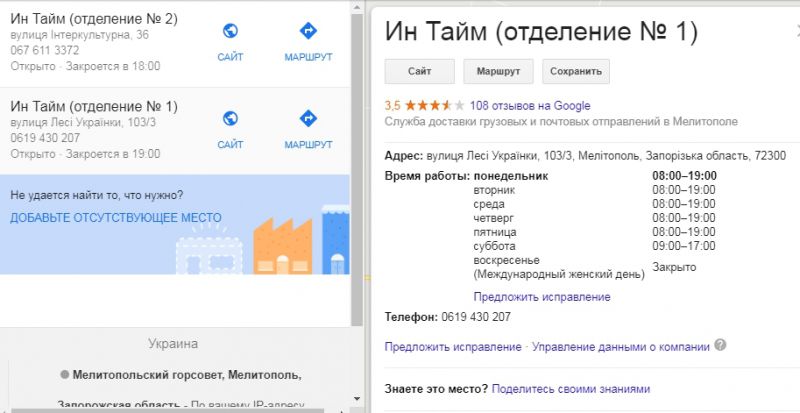Click воскресенье (Международный женский день)
Image resolution: width=800 pixels, height=413 pixels.
(x=559, y=268)
